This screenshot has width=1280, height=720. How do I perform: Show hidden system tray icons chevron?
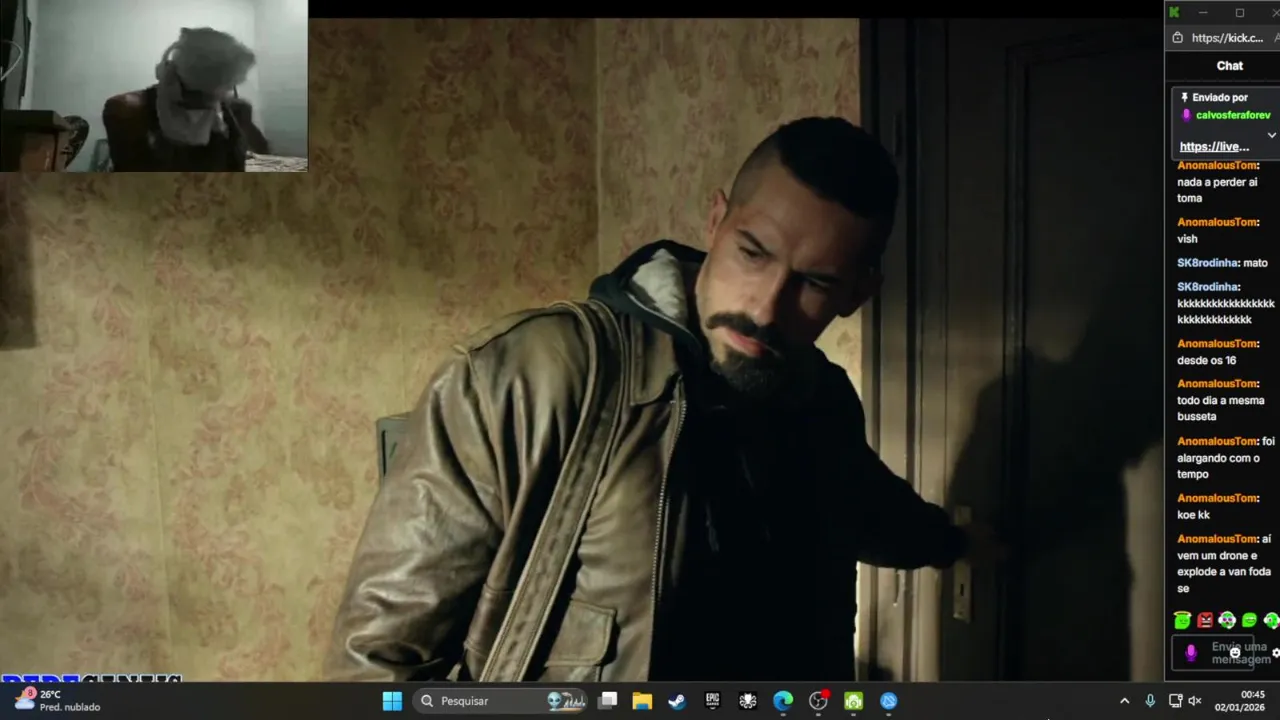click(x=1124, y=701)
